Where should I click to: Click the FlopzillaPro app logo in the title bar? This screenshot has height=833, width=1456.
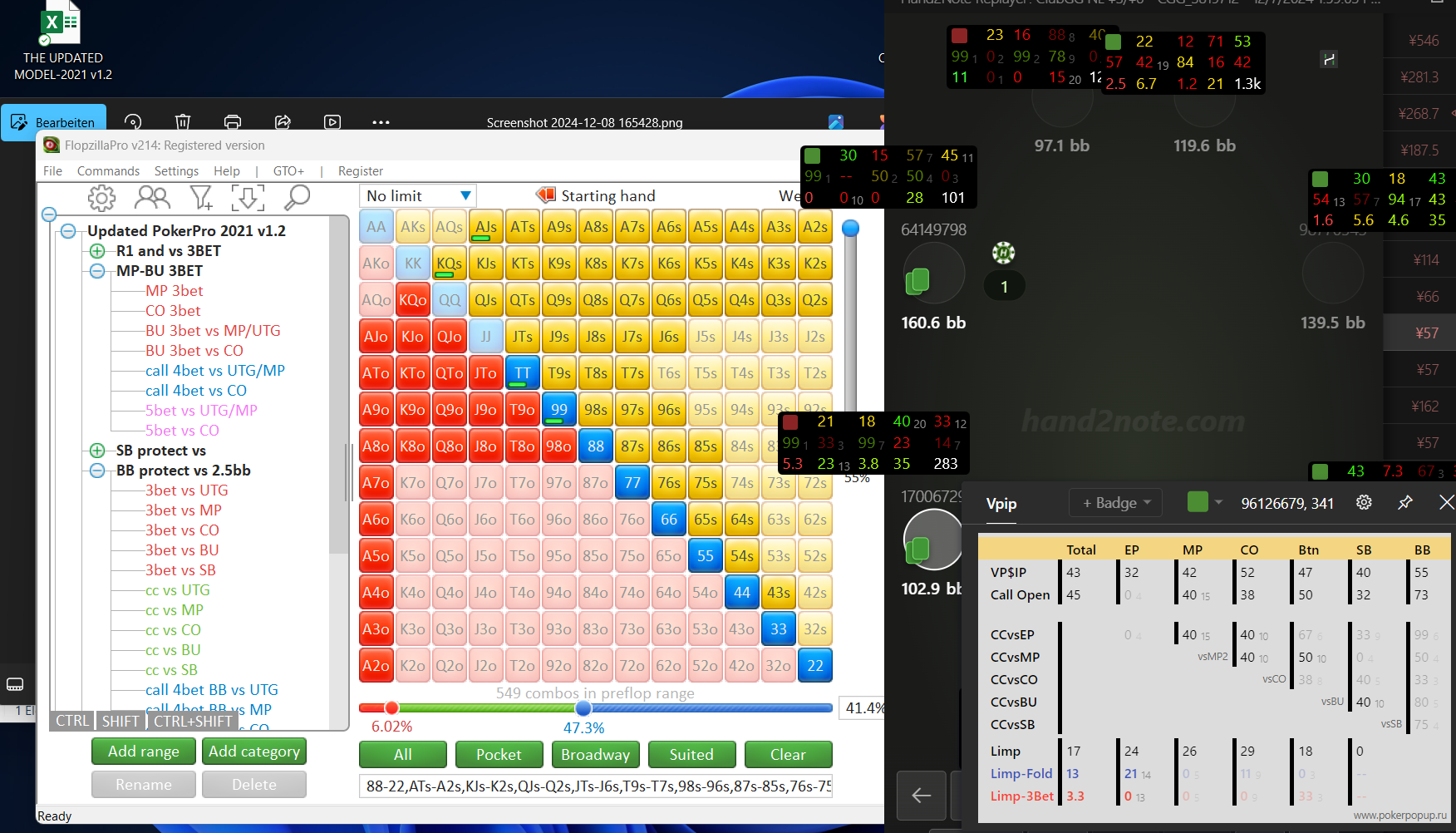coord(52,145)
